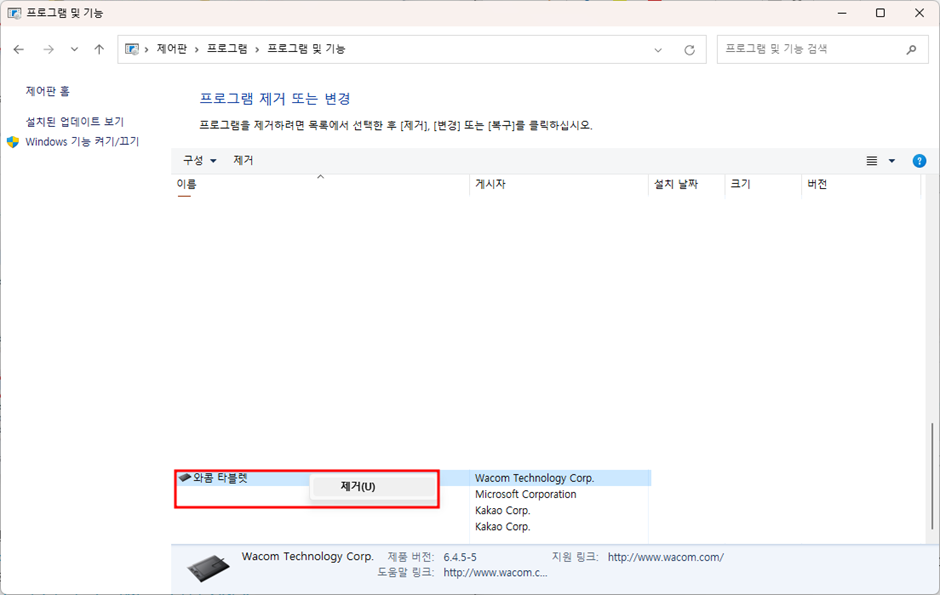Sort by the 이름 column header
Viewport: 940px width, 595px height.
(320, 185)
